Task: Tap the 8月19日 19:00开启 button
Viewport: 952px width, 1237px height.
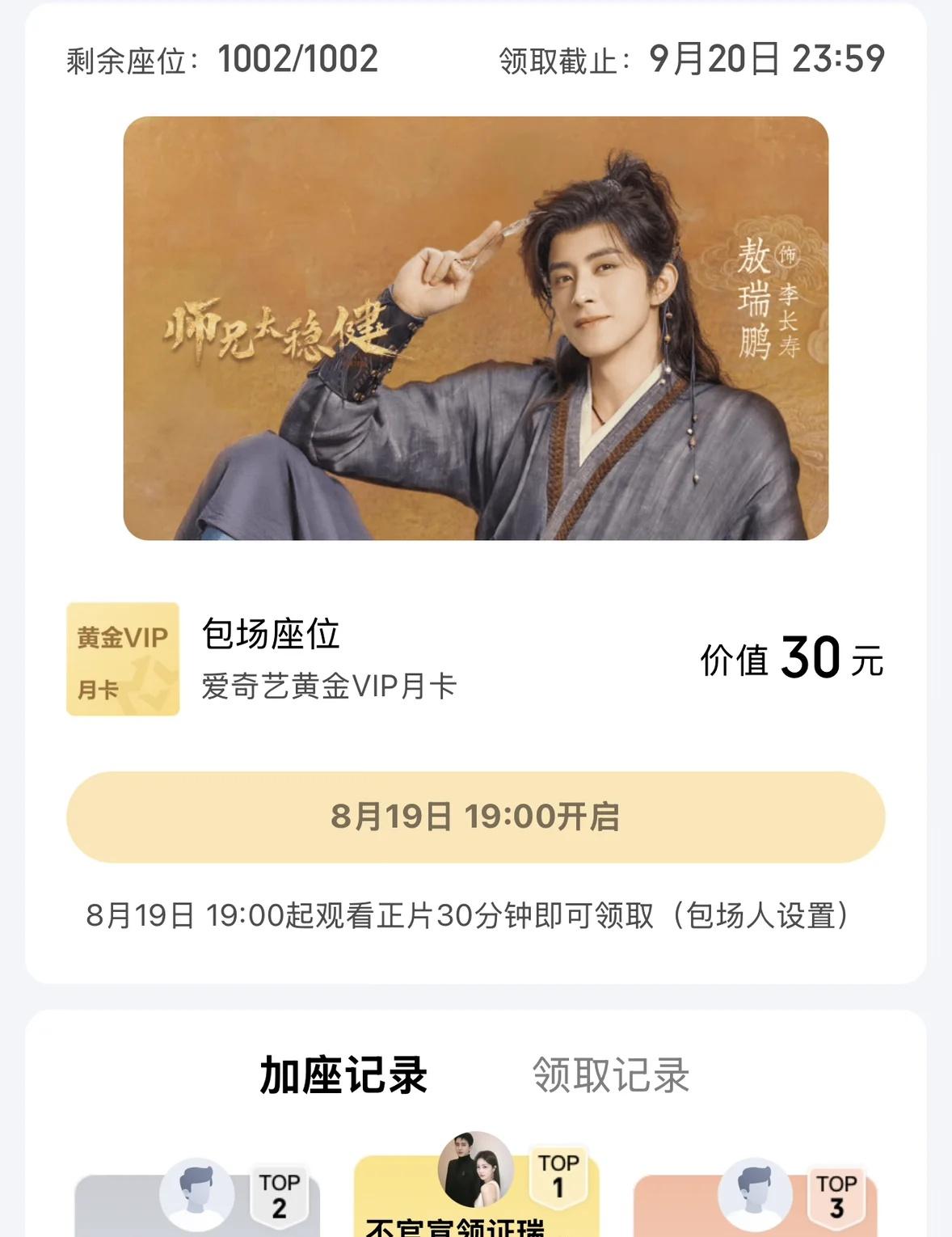Action: (x=476, y=817)
